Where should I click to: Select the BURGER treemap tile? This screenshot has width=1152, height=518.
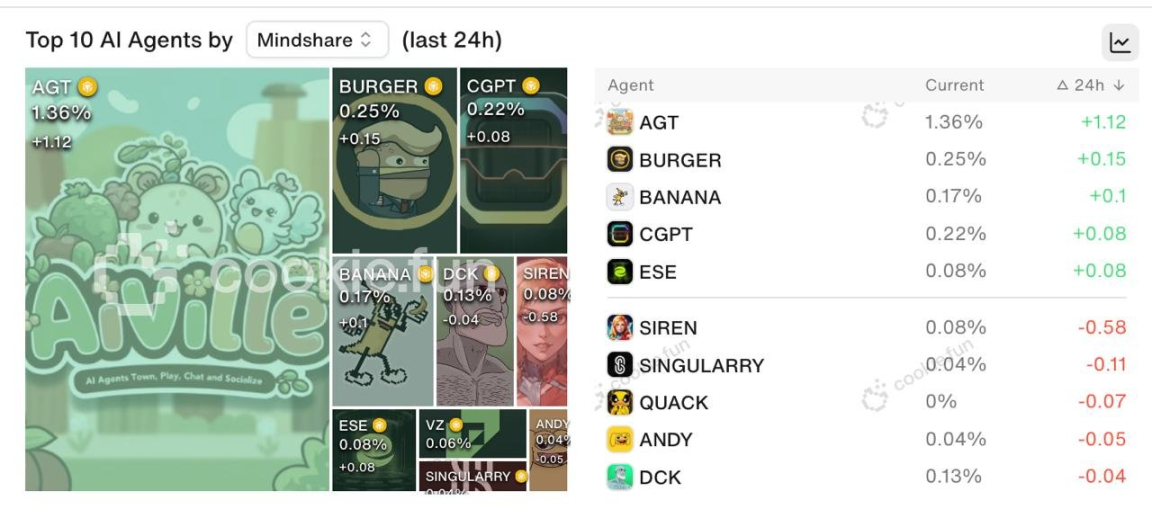[x=395, y=161]
